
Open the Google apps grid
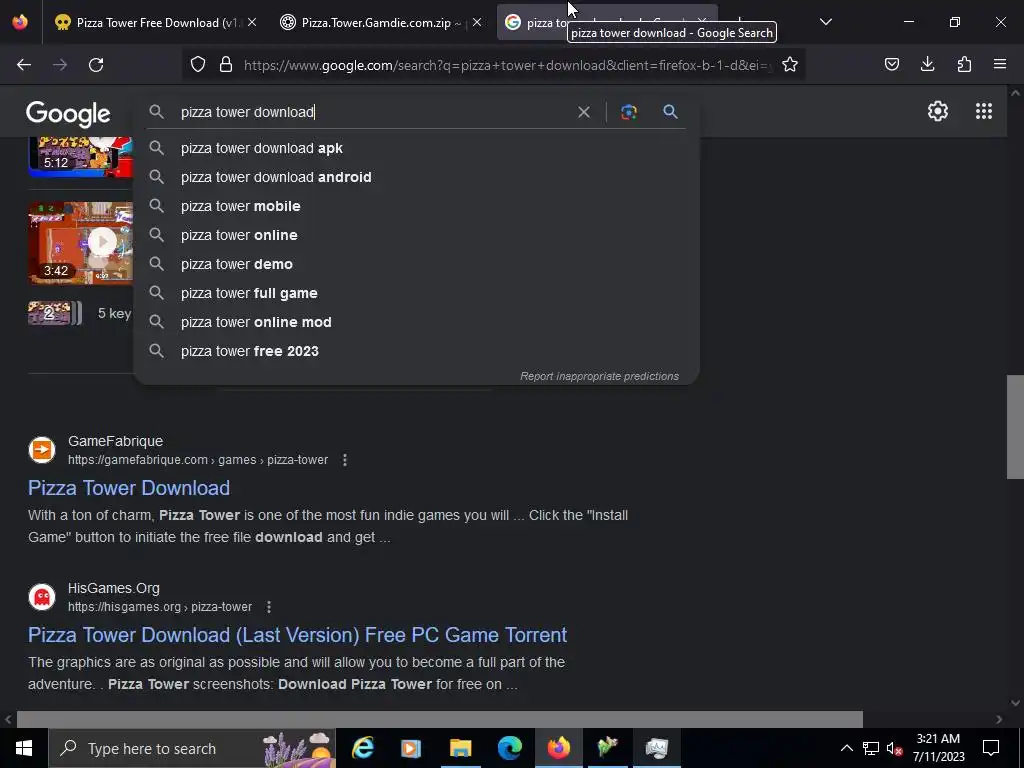pyautogui.click(x=984, y=111)
